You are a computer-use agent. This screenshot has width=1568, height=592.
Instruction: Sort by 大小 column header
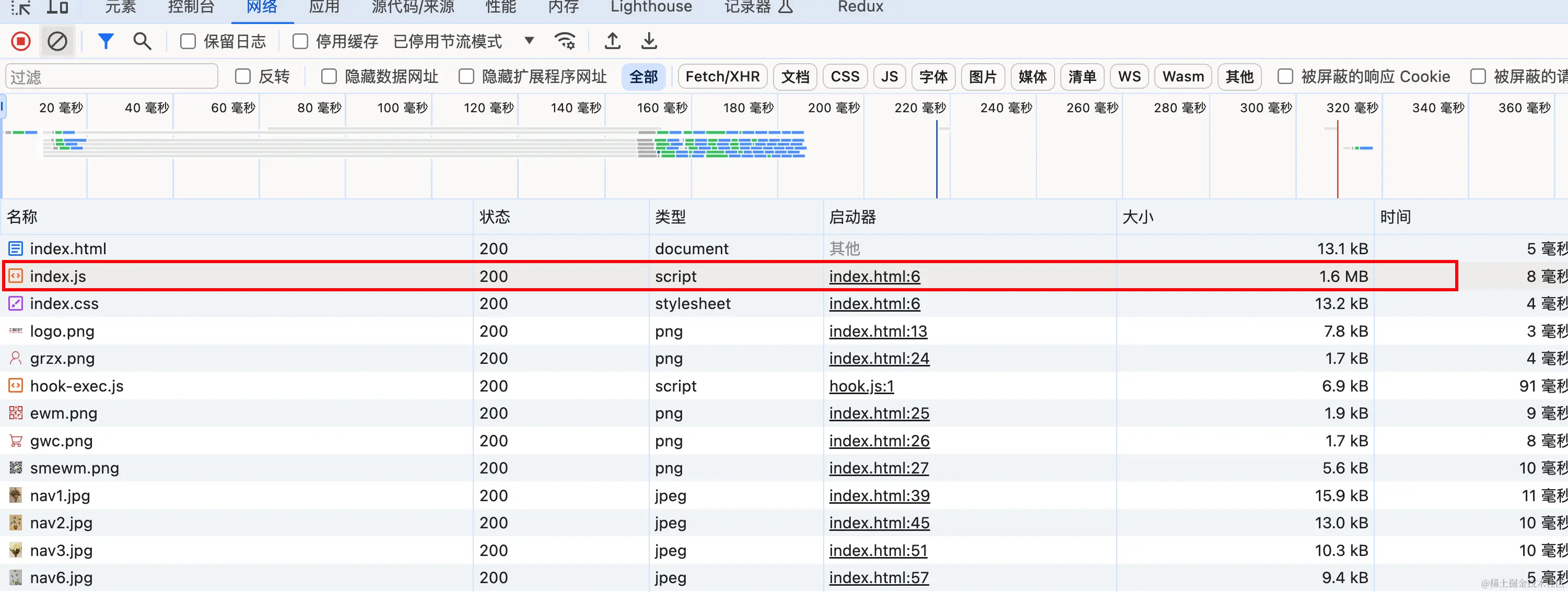(1138, 217)
